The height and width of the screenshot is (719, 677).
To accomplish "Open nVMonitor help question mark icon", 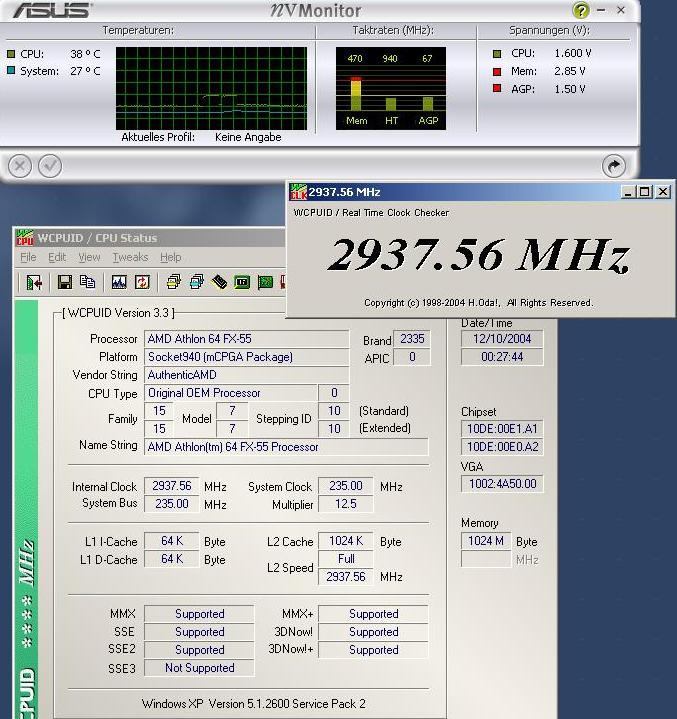I will (581, 10).
